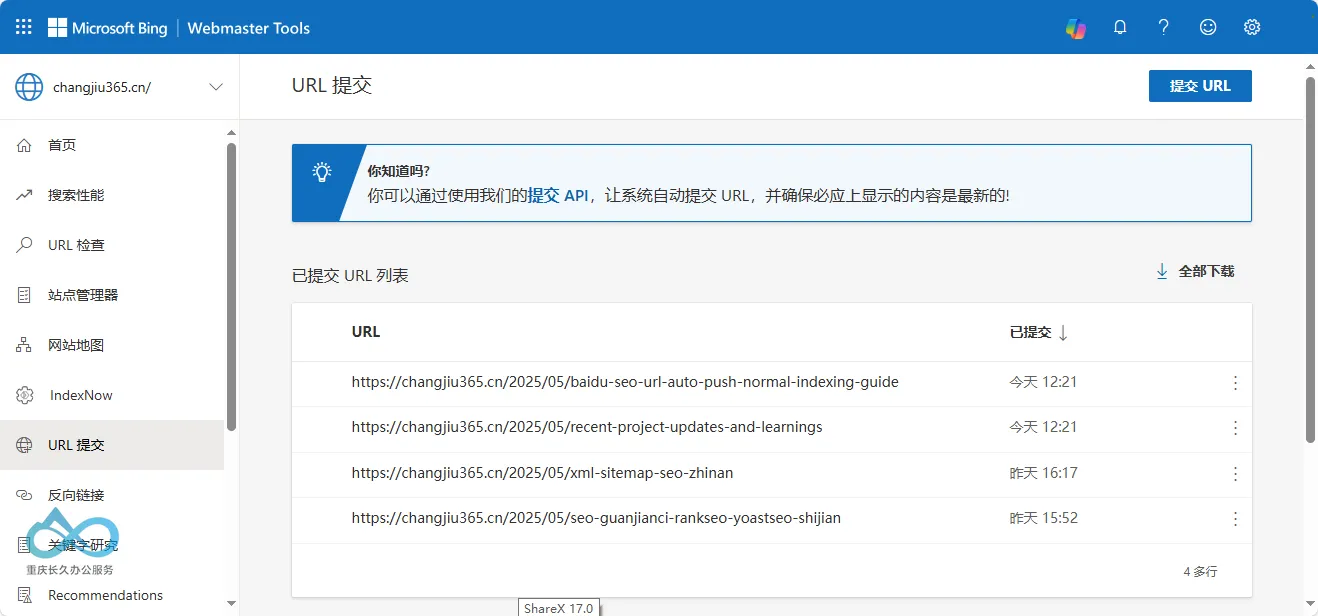Viewport: 1318px width, 616px height.
Task: Click the globe icon next to URL 提交
Action: point(25,445)
